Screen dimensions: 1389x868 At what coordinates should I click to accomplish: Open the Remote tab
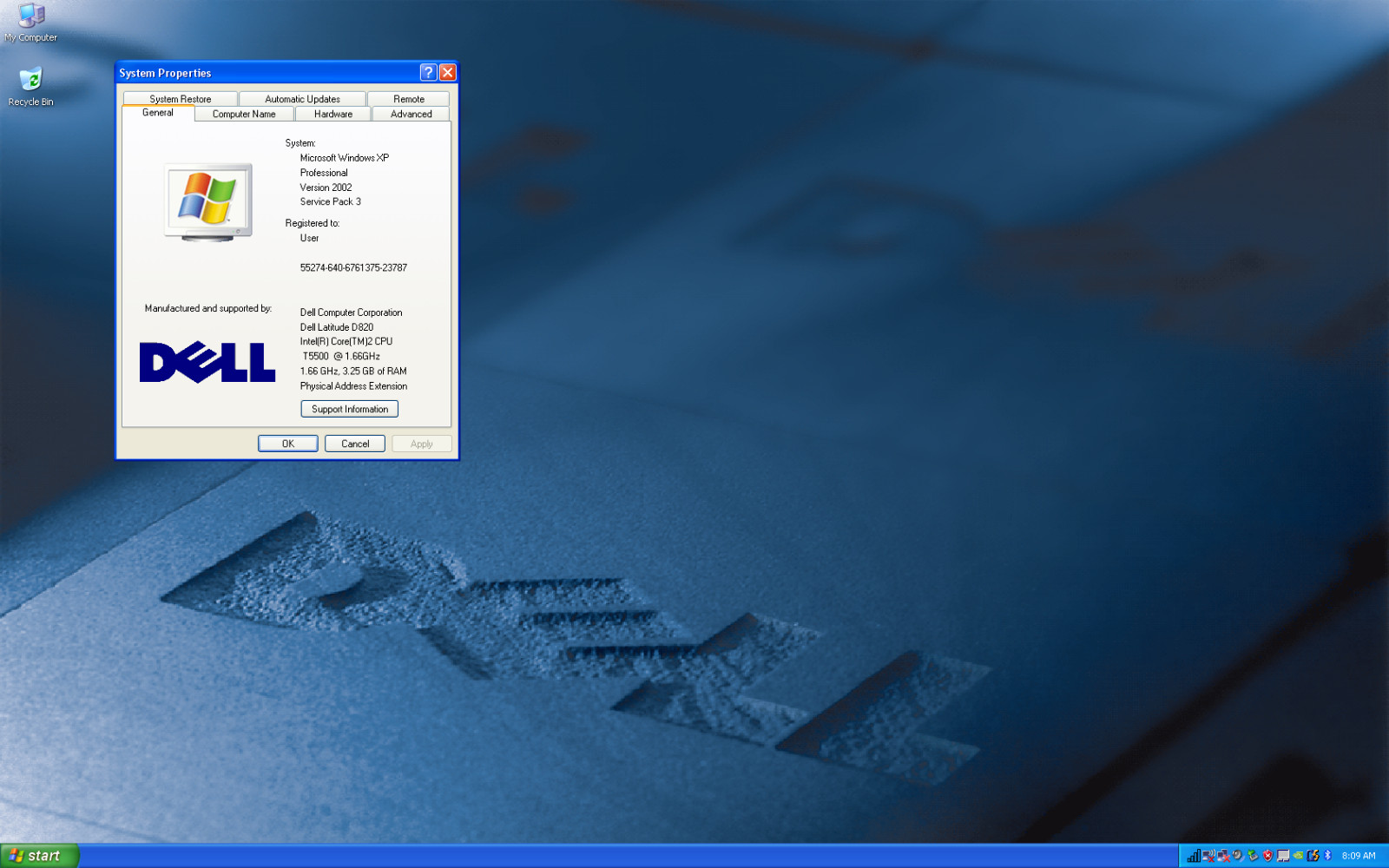click(x=409, y=99)
